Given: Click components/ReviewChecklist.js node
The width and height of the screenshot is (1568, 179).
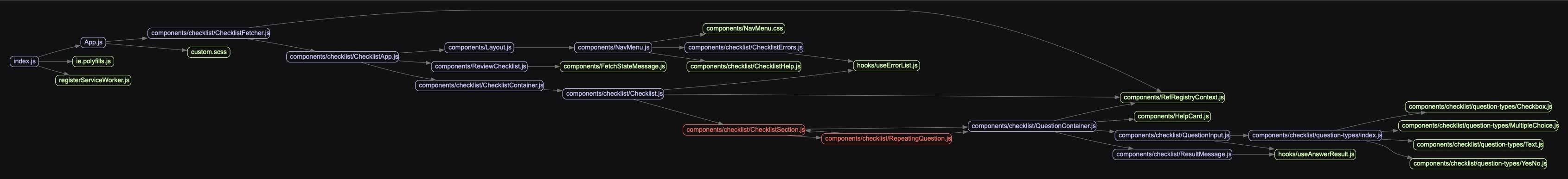Looking at the screenshot, I should (480, 66).
